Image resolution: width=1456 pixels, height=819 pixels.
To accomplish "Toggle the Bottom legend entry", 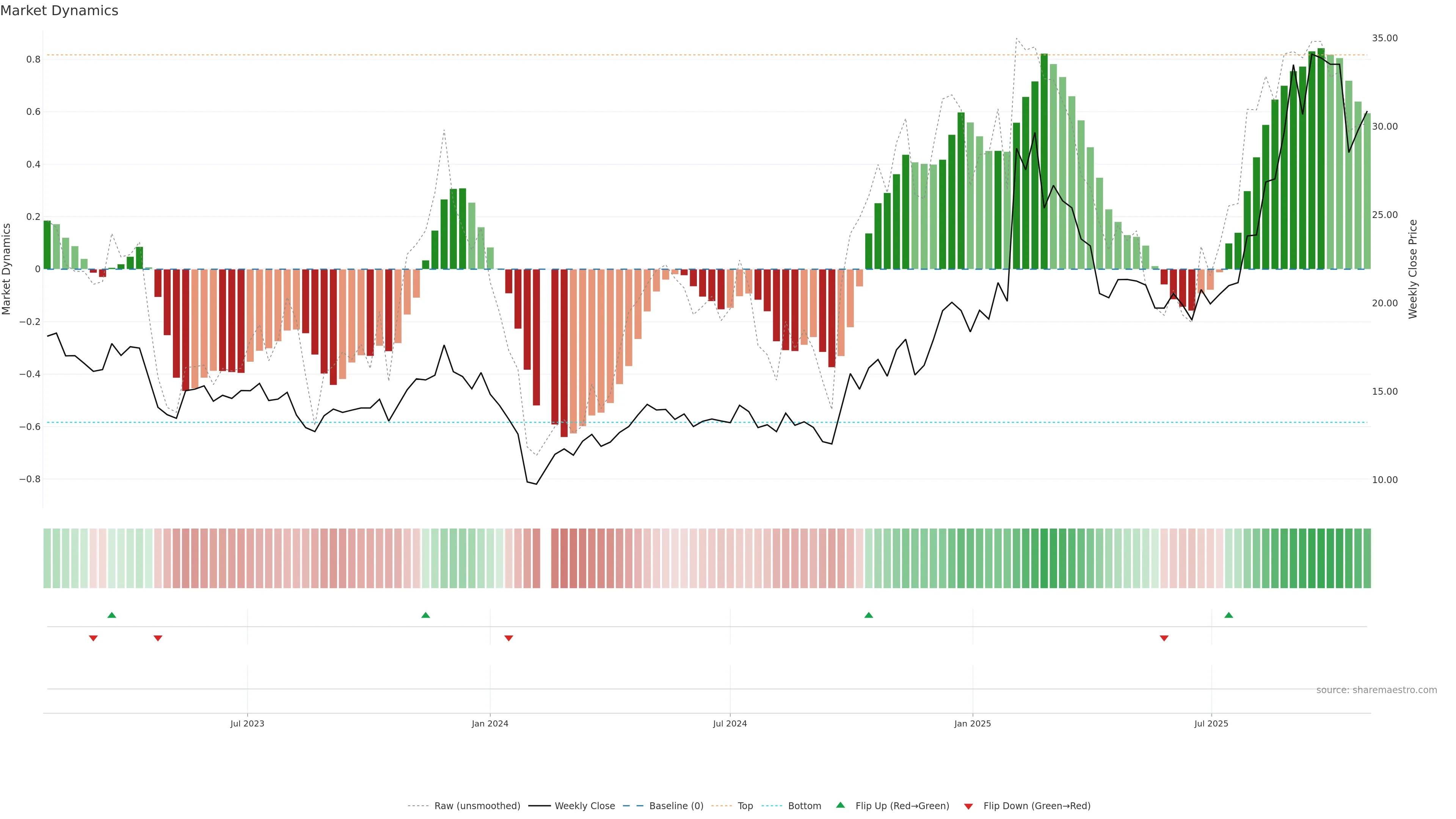I will [x=804, y=805].
